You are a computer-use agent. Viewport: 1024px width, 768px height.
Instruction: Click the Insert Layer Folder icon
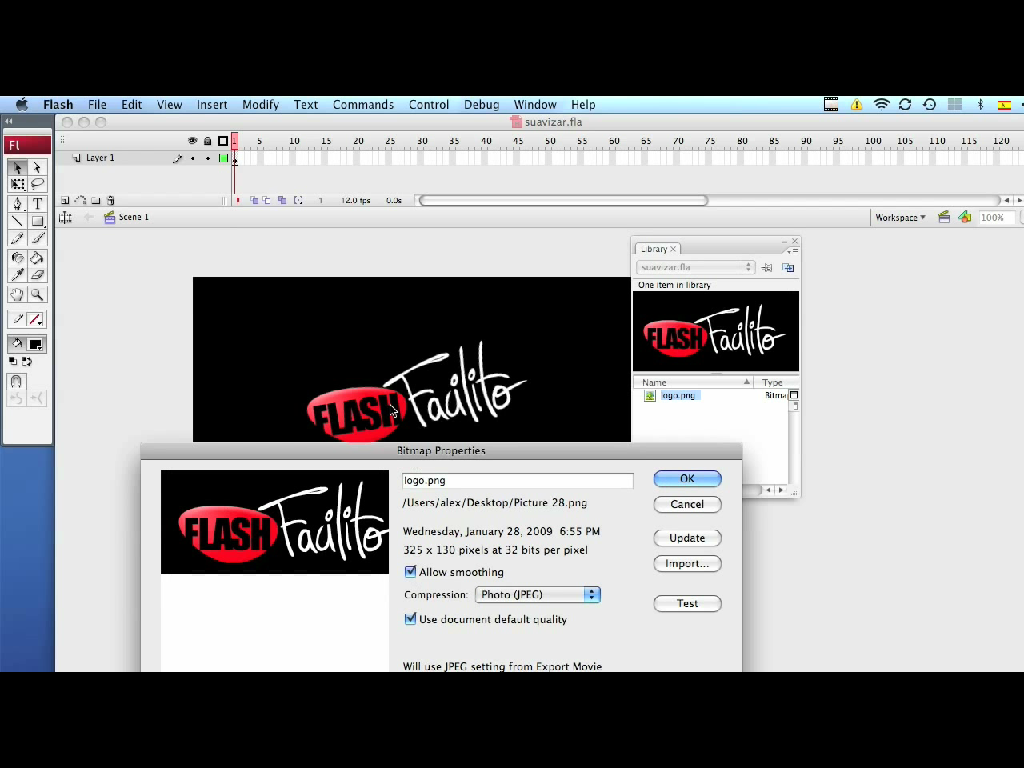[95, 200]
